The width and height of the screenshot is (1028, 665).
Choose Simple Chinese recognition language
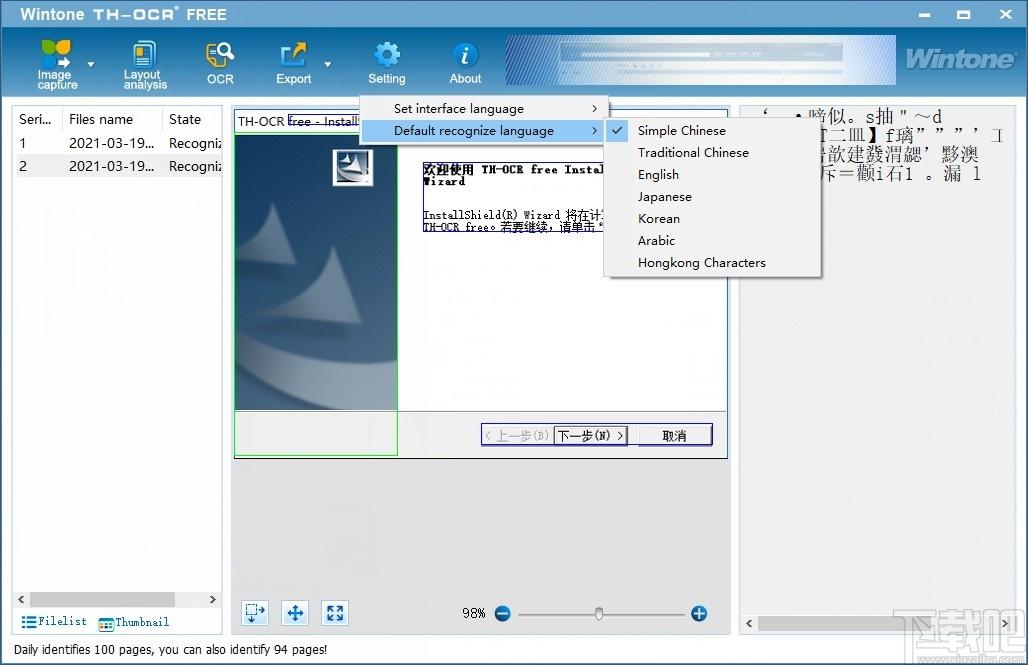[712, 131]
